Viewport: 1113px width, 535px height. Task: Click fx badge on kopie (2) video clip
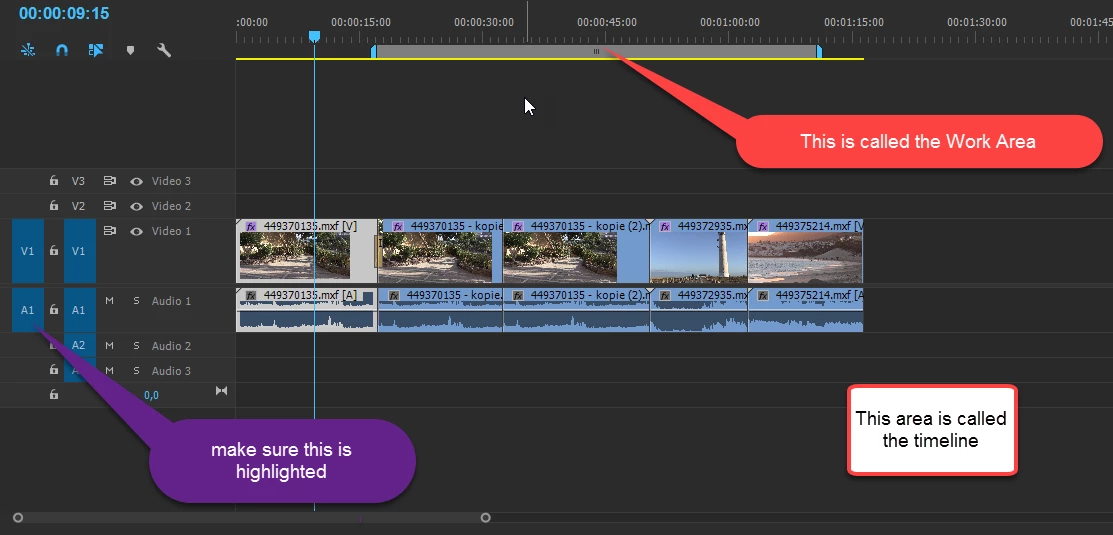(x=518, y=226)
